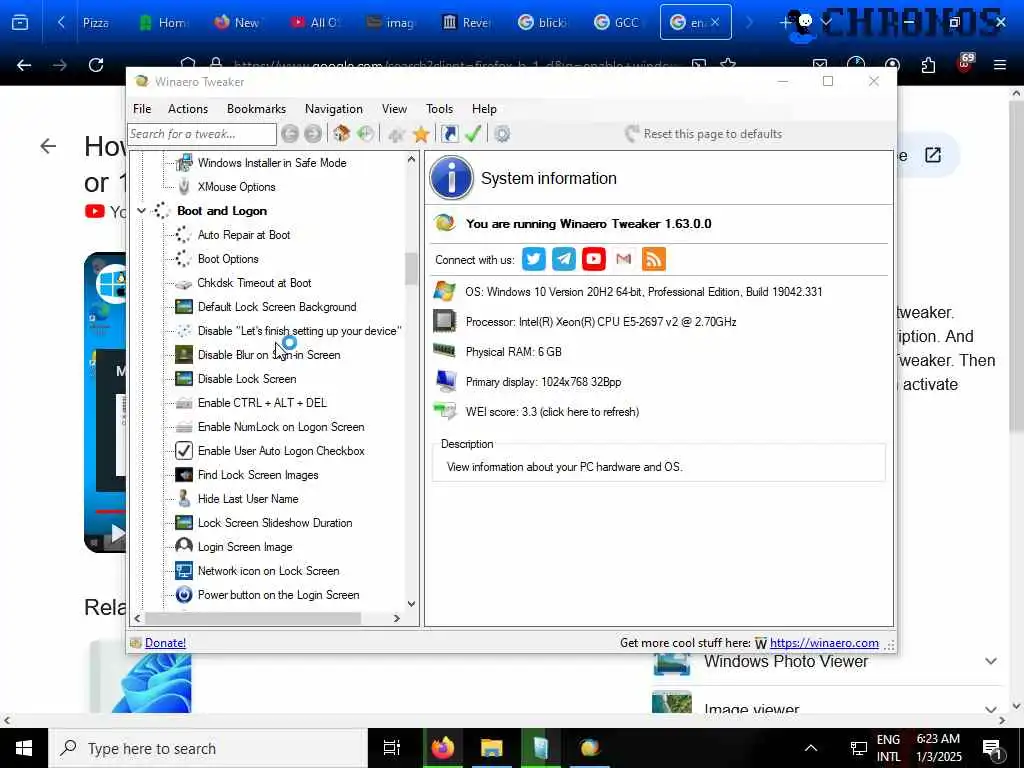Click the Type here to search box
This screenshot has height=768, width=1024.
[208, 748]
